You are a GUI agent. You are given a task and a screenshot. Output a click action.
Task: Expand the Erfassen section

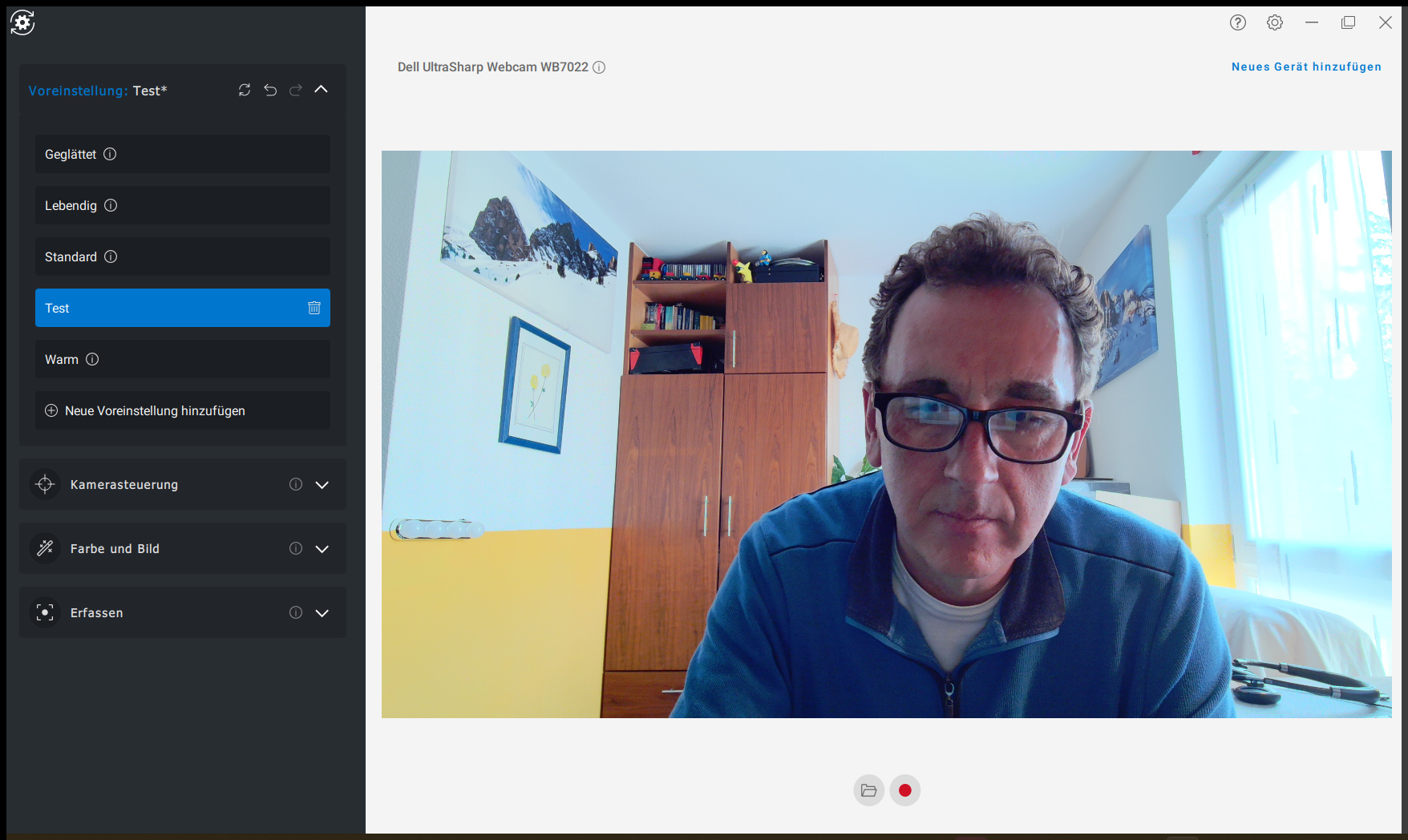322,613
